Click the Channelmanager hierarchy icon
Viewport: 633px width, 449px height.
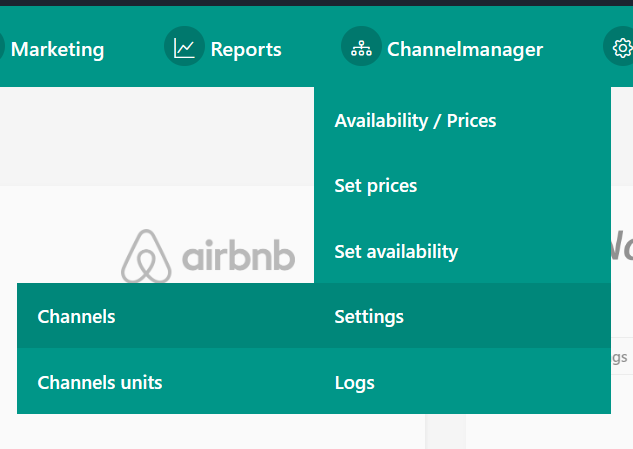click(x=361, y=47)
